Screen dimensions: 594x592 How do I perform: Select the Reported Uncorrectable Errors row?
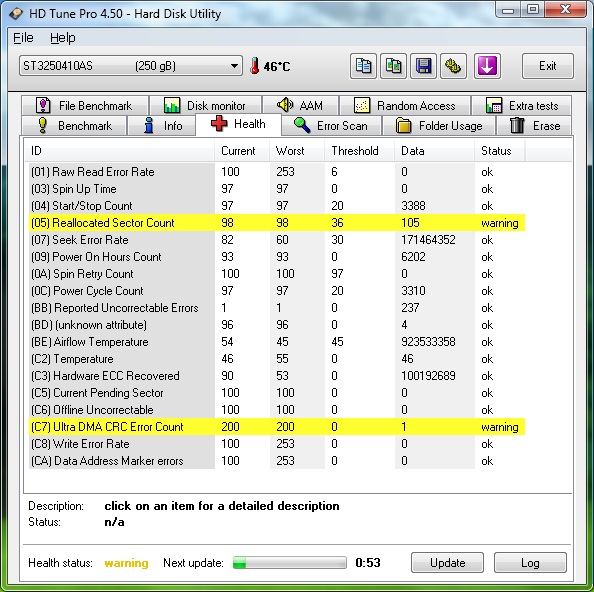coord(277,308)
